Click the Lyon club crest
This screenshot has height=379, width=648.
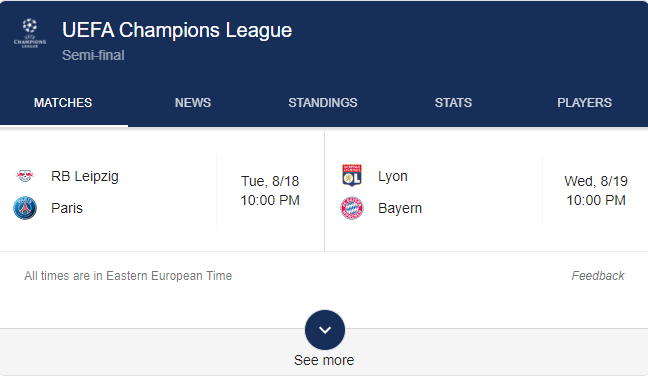352,176
